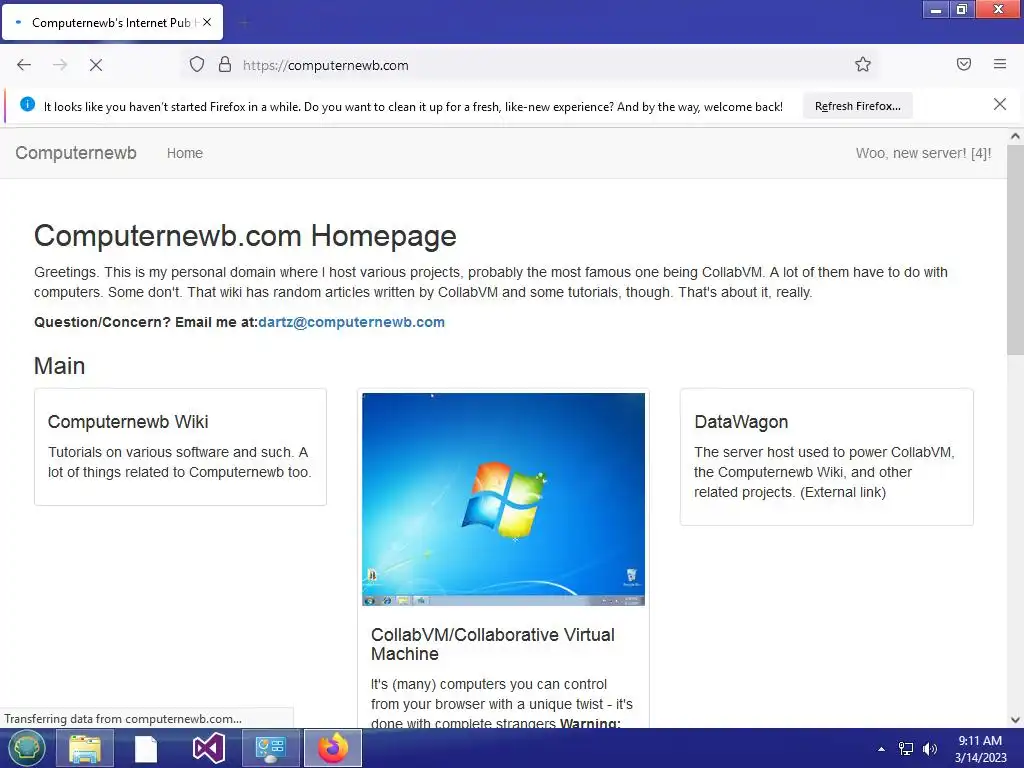Screen dimensions: 1024x768
Task: Click page scrollbar up arrow
Action: click(x=1015, y=136)
